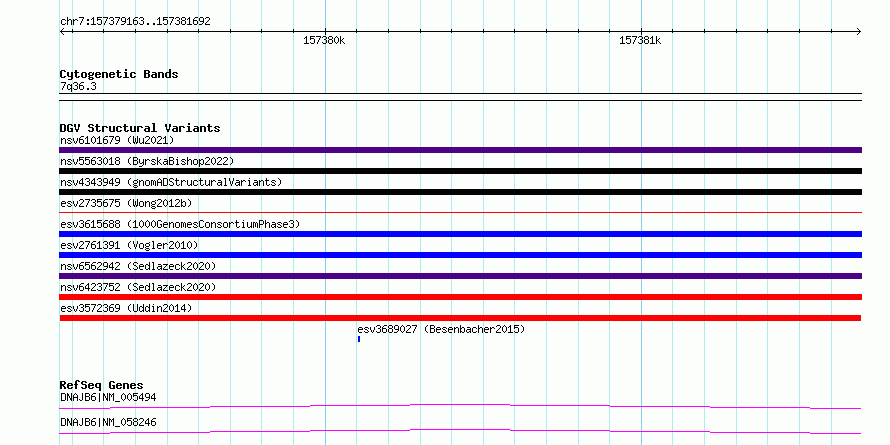The height and width of the screenshot is (445, 890).
Task: Click the magenta intron line of NM_058246
Action: [460, 431]
